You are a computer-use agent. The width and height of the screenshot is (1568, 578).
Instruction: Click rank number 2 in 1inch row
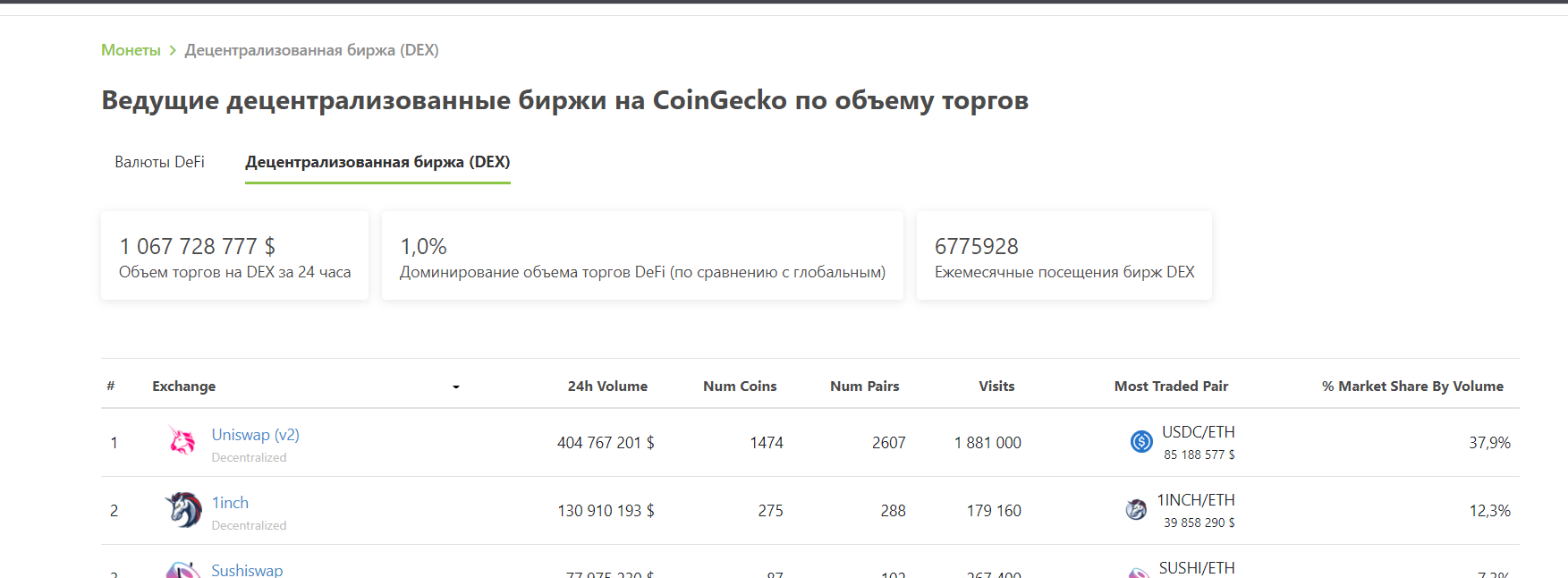click(114, 511)
